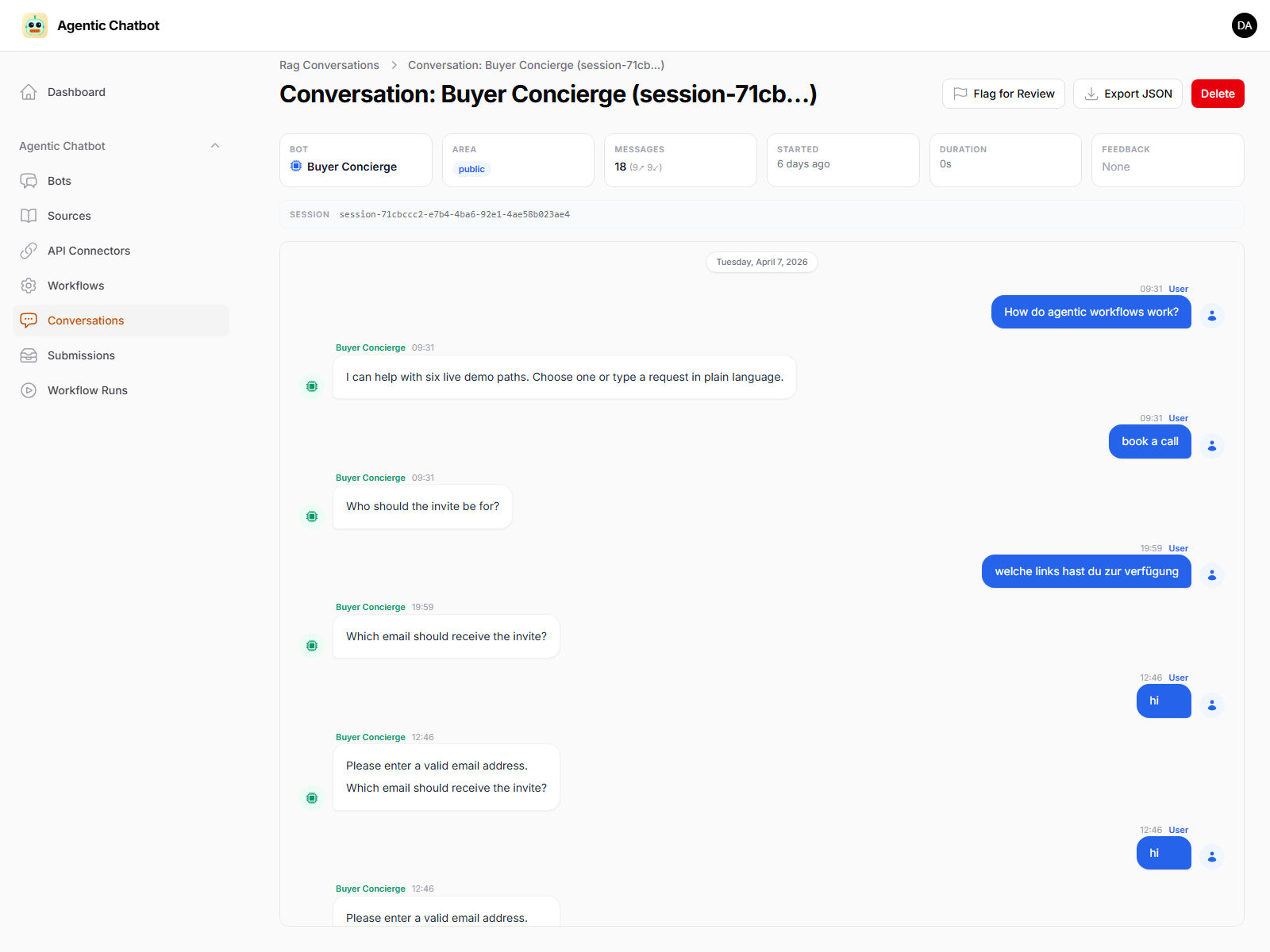Click the 'How do agentic workflows work?' message

(x=1091, y=312)
